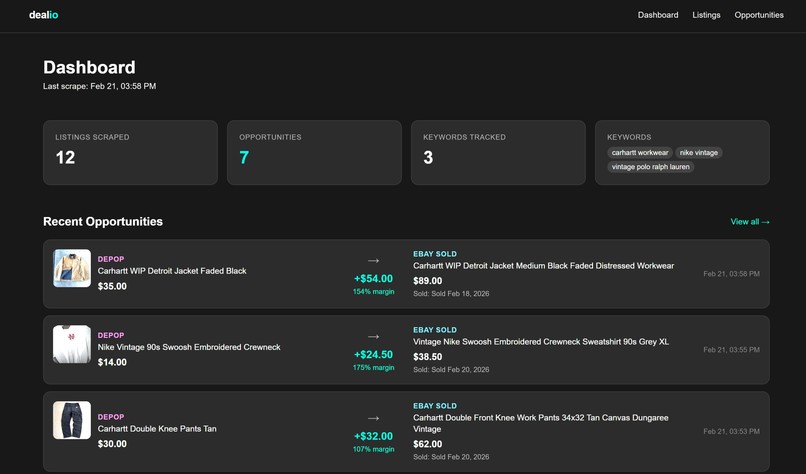Click the $38.50 eBay sold price
The image size is (806, 474).
428,357
